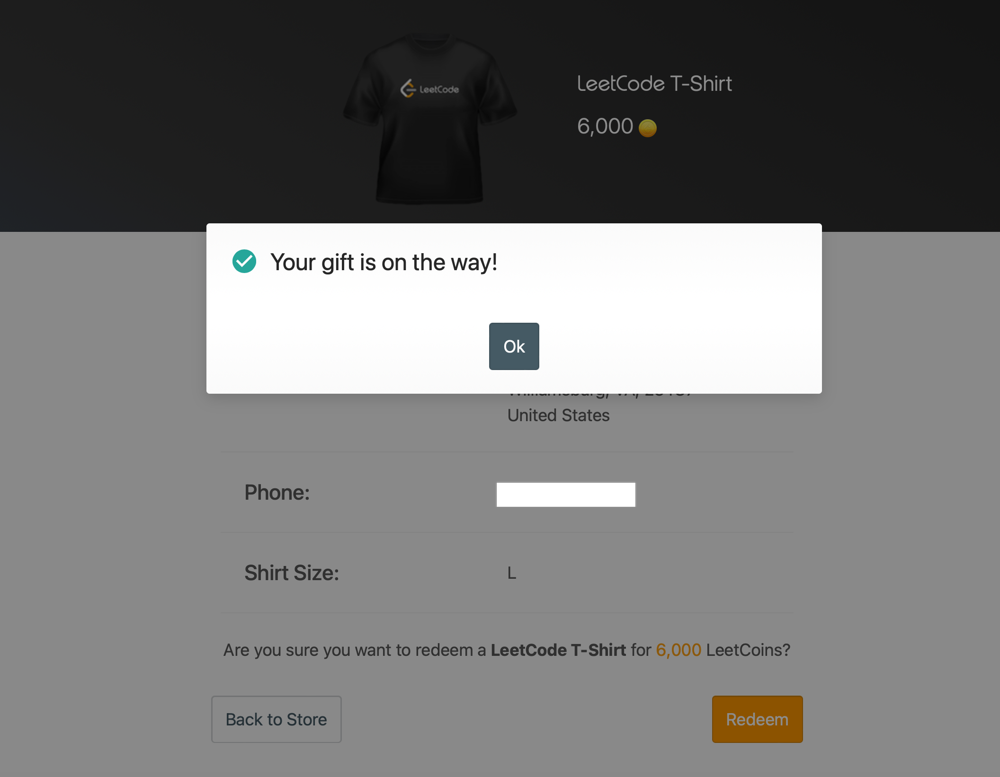Screen dimensions: 1000x777
Task: Go back via the Back to Store button
Action: point(276,719)
